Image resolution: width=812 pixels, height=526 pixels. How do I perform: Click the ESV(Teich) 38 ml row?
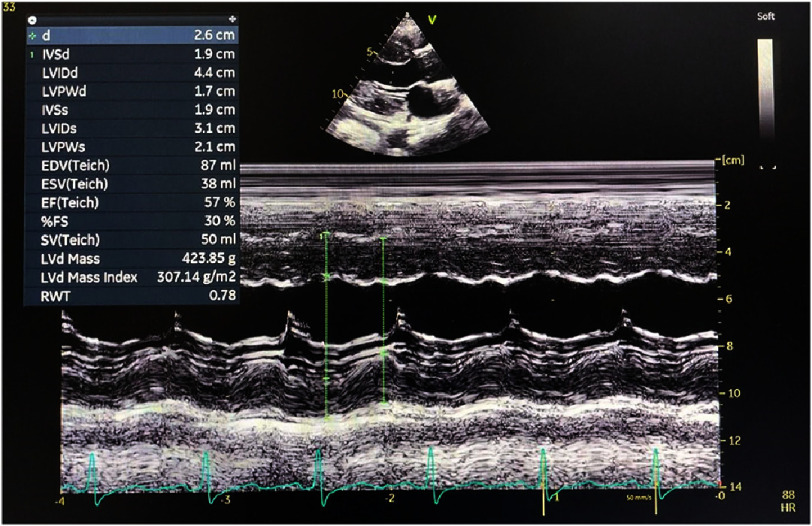point(133,184)
